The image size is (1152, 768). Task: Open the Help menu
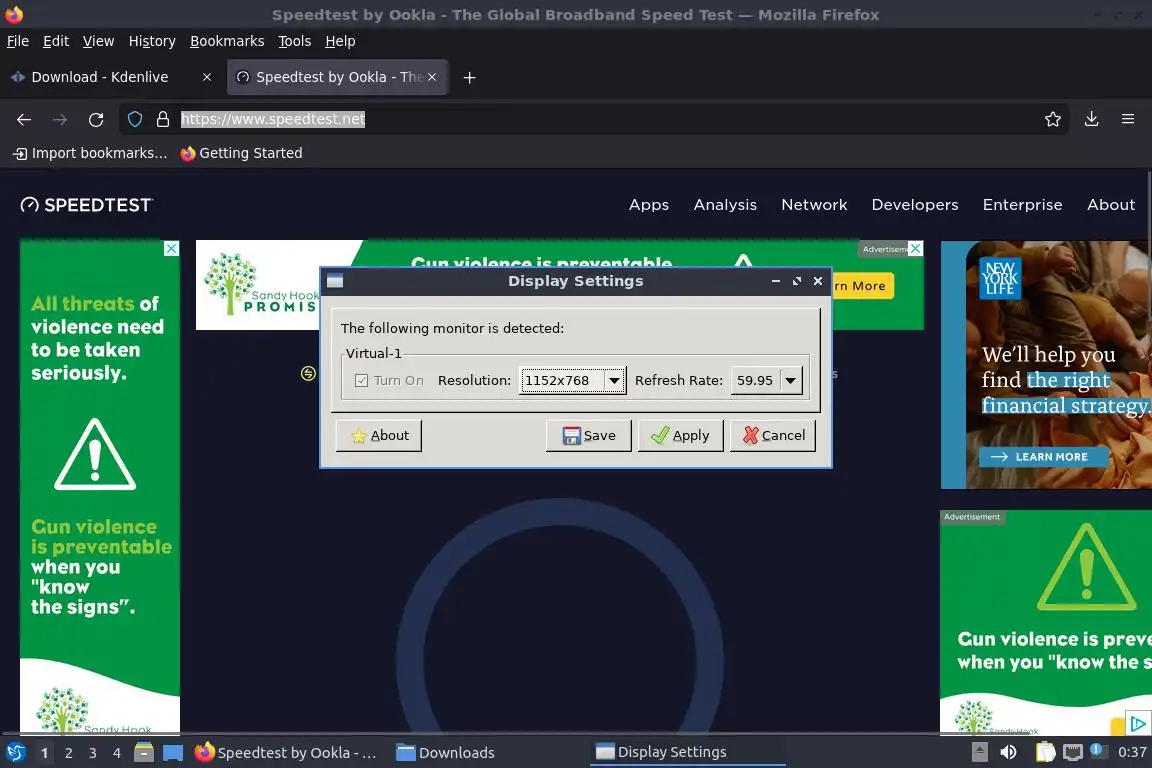(x=340, y=41)
